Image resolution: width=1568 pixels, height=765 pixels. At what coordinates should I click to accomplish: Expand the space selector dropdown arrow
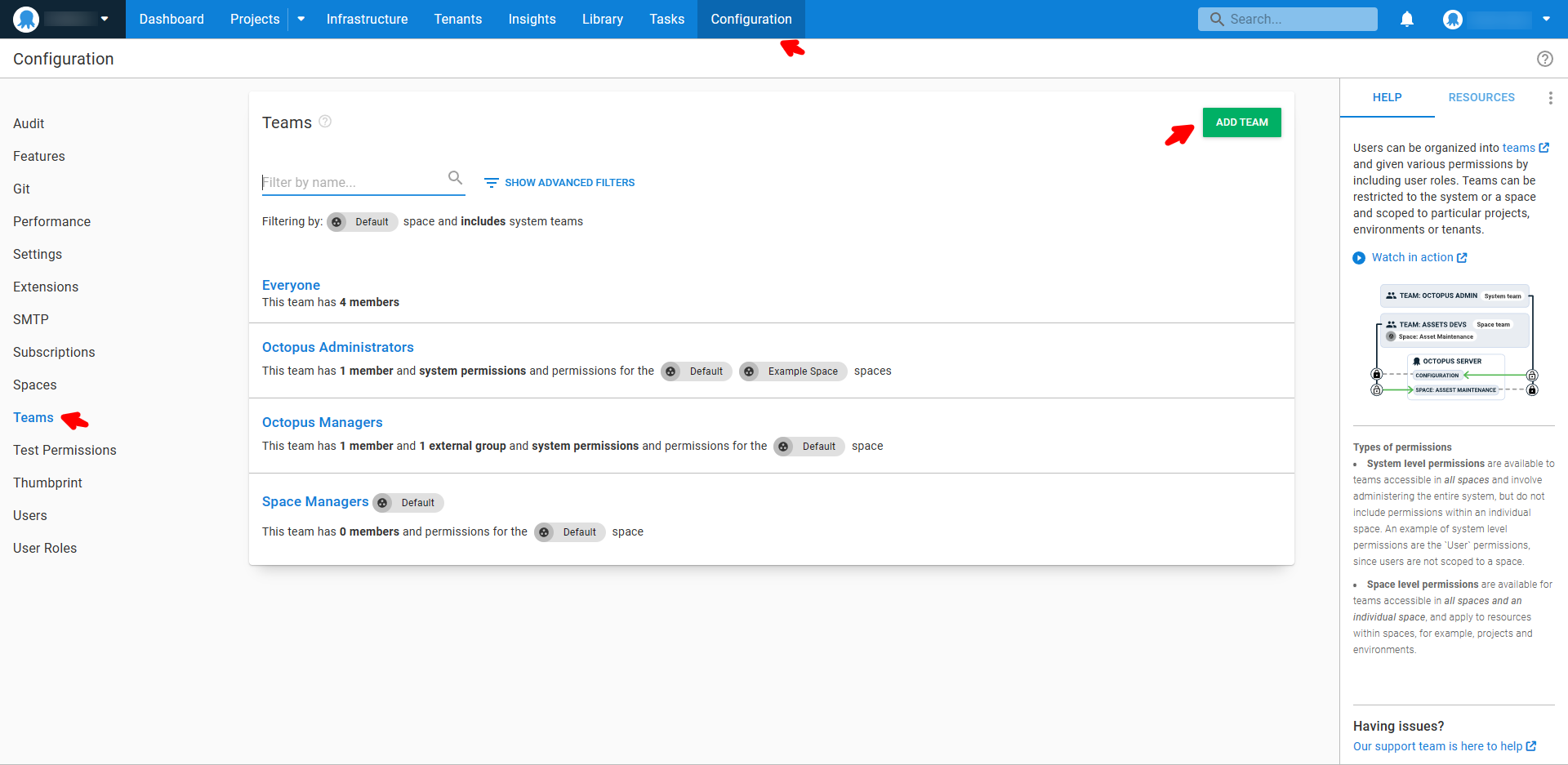click(105, 19)
